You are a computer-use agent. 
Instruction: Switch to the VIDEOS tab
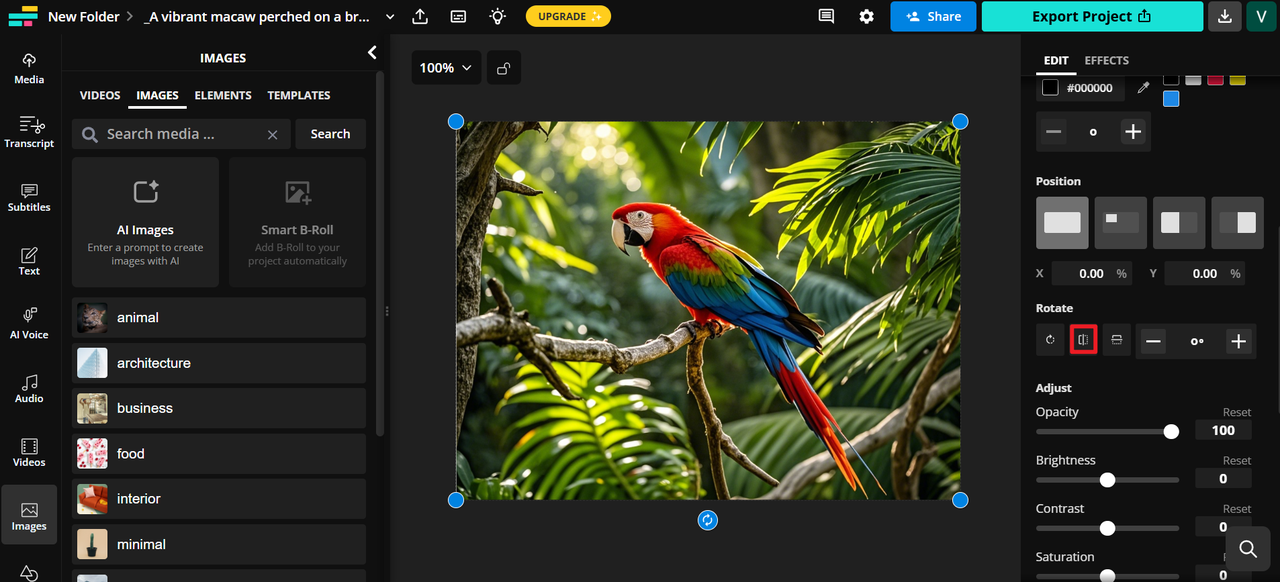click(100, 95)
